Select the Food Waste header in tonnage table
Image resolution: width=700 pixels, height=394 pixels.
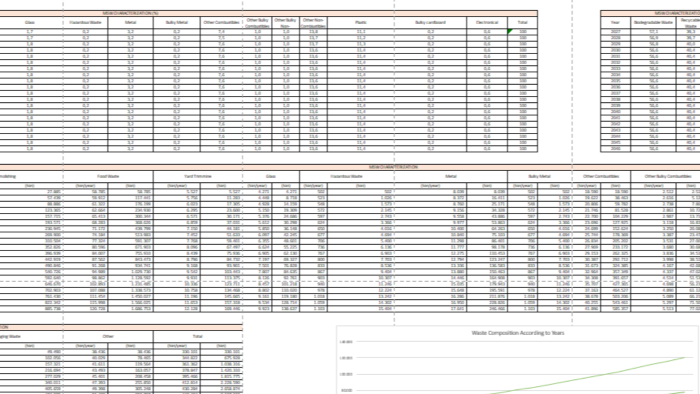pos(108,176)
